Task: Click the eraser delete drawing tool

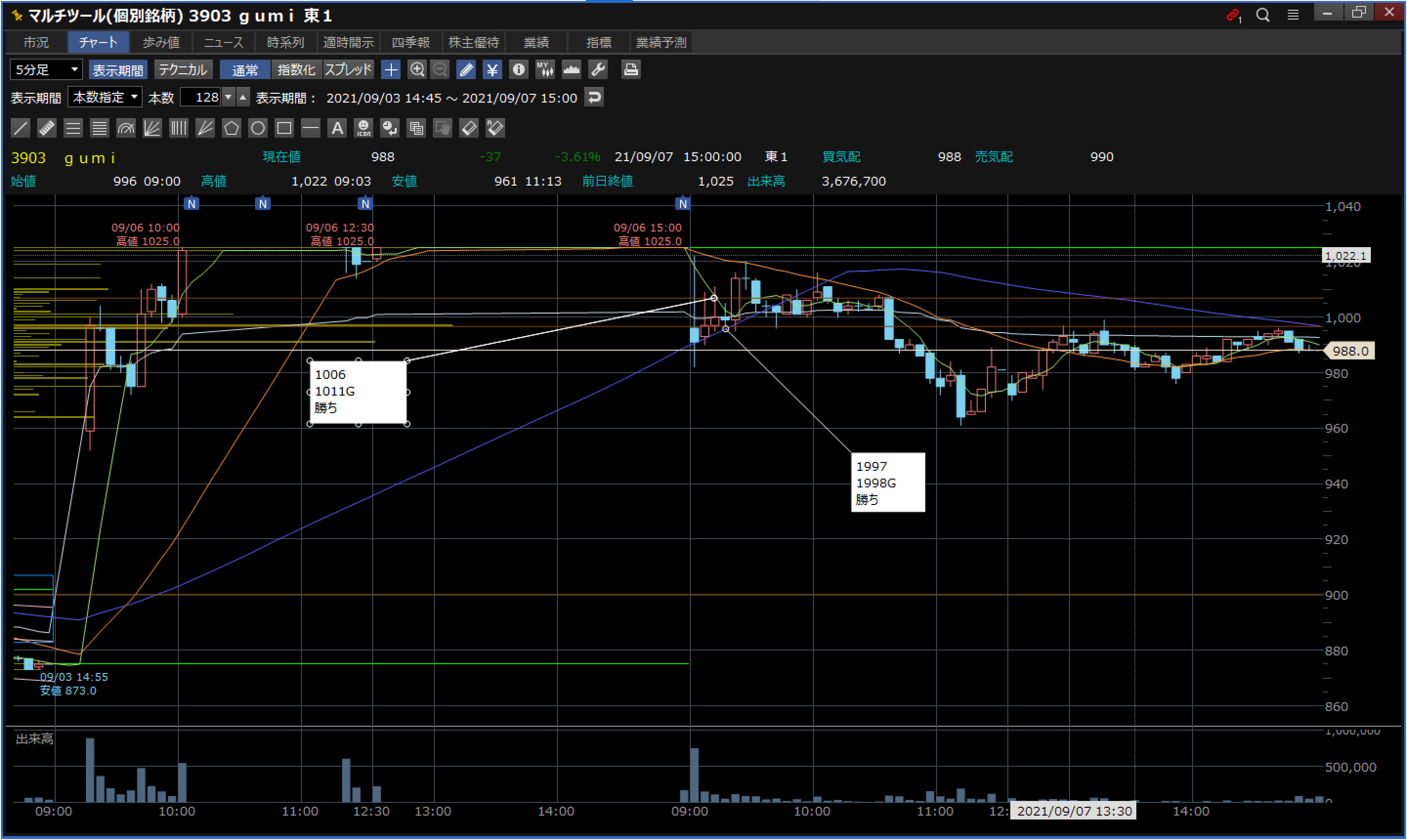Action: [469, 128]
